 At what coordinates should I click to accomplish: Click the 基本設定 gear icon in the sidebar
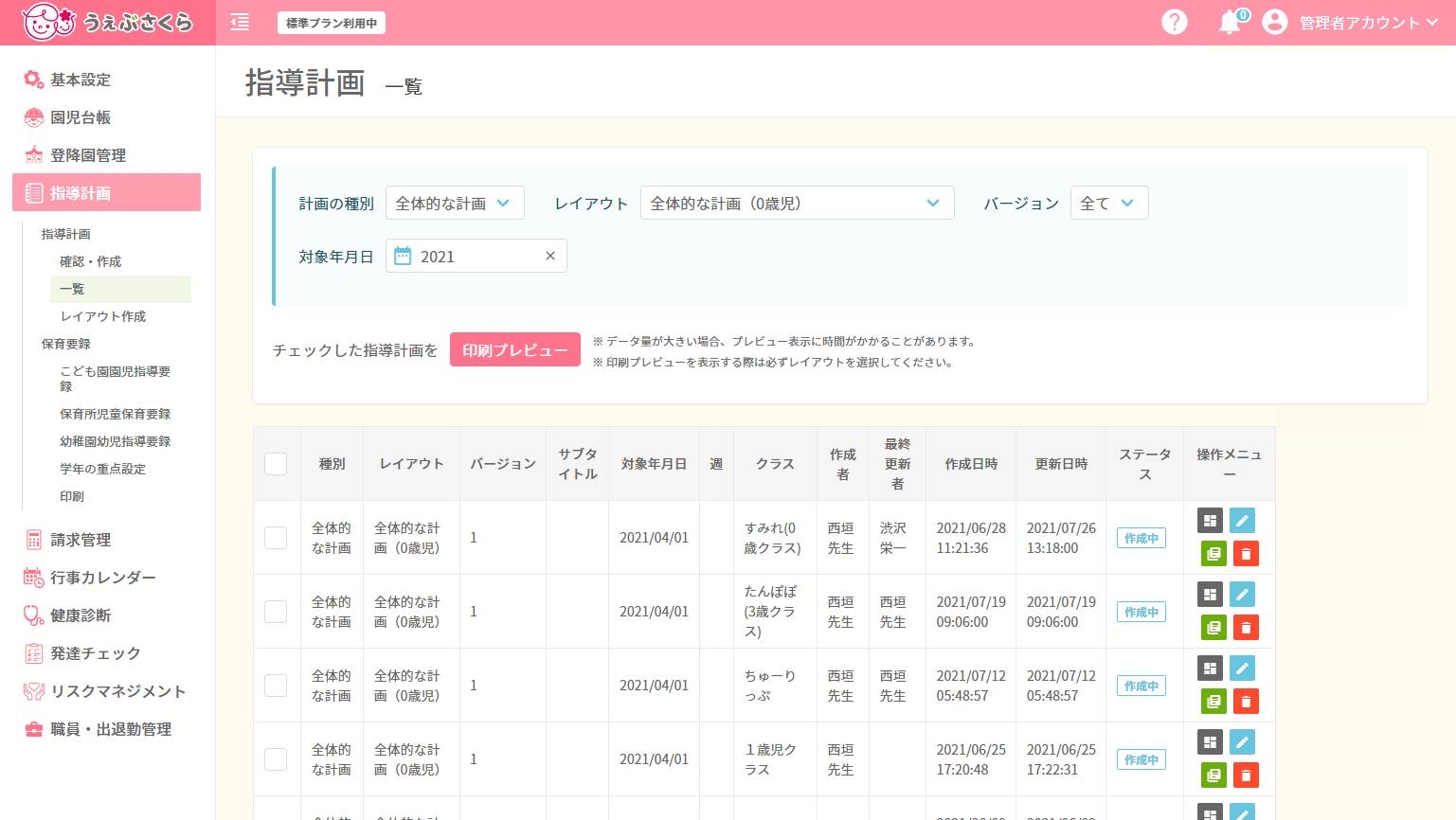(x=34, y=80)
